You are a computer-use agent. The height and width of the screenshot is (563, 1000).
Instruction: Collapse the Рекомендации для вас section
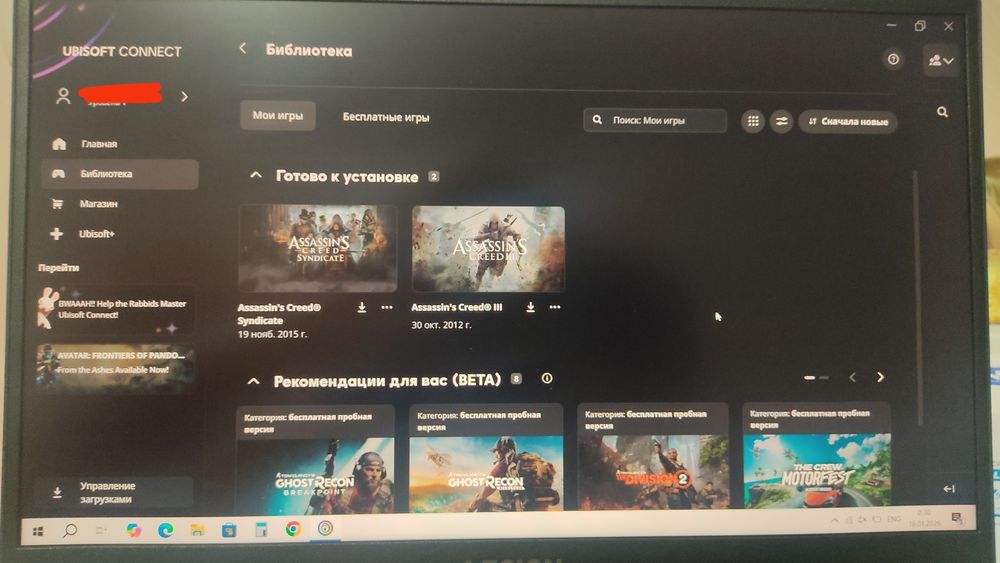pyautogui.click(x=253, y=381)
